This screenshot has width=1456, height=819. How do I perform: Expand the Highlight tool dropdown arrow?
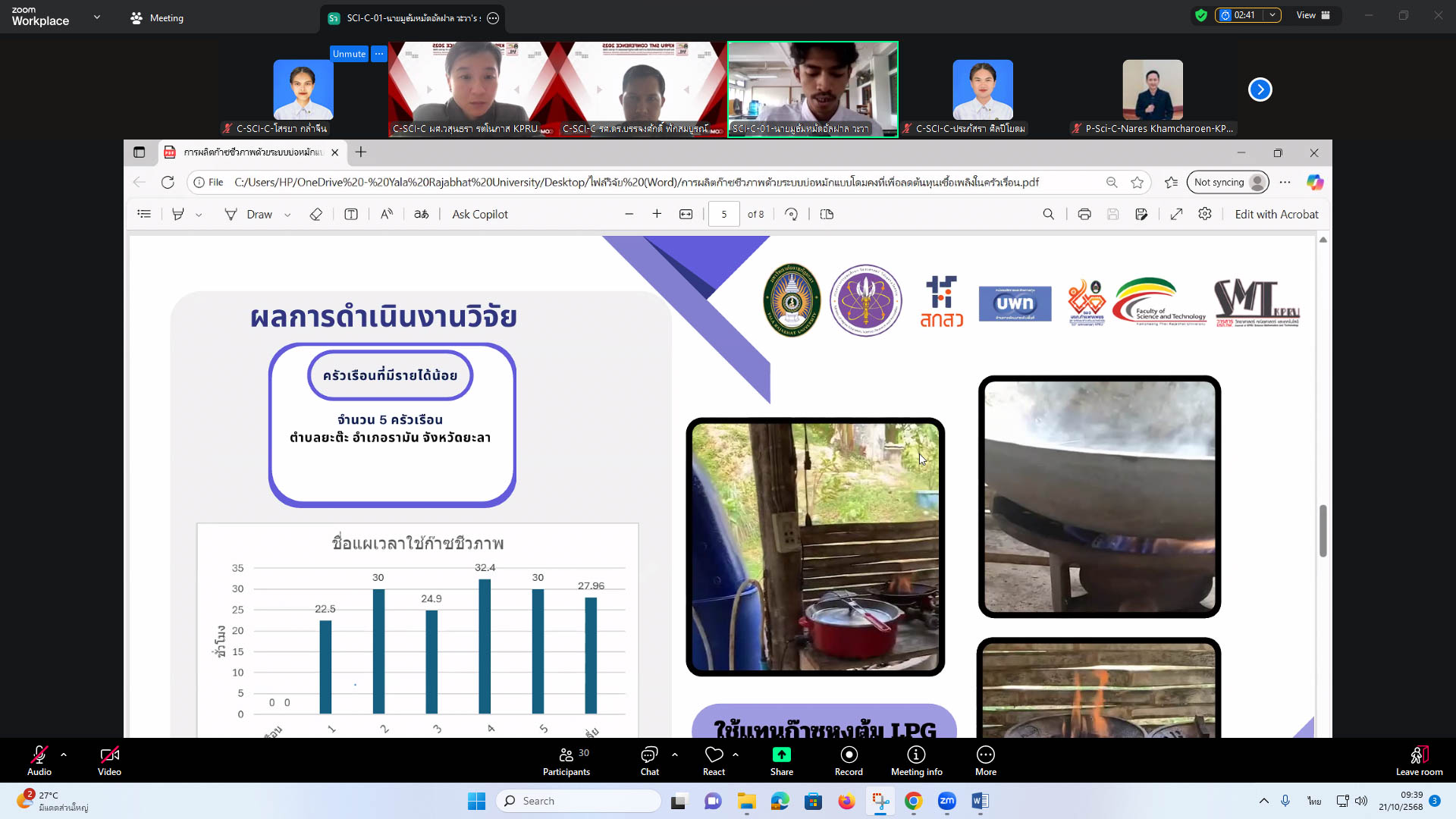point(199,215)
